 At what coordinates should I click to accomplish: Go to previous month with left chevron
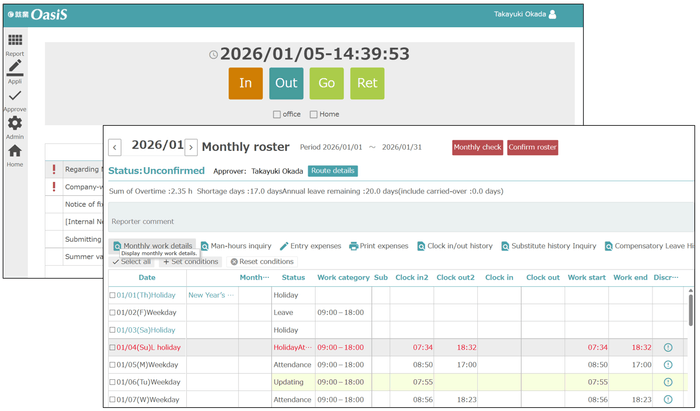click(115, 147)
